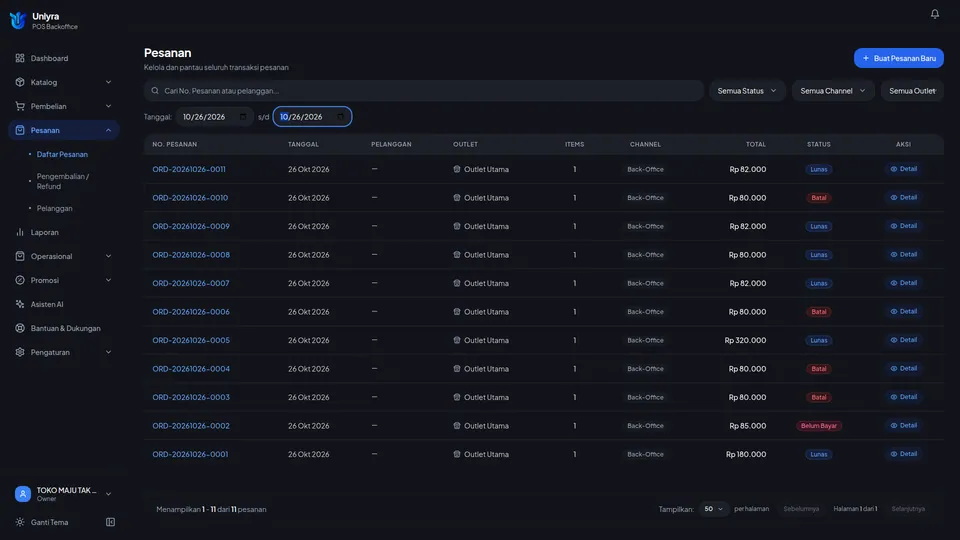View detail of order ORD-20261026-0011
This screenshot has width=960, height=540.
coord(904,169)
